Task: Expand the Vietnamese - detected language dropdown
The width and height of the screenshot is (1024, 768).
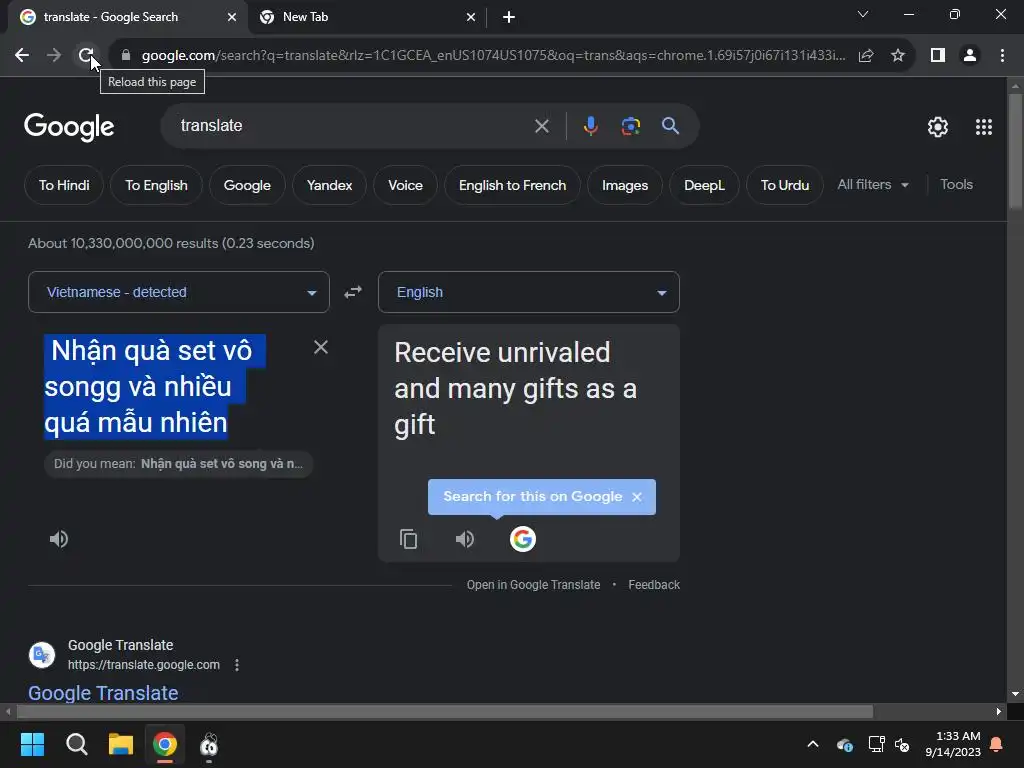Action: click(x=179, y=292)
